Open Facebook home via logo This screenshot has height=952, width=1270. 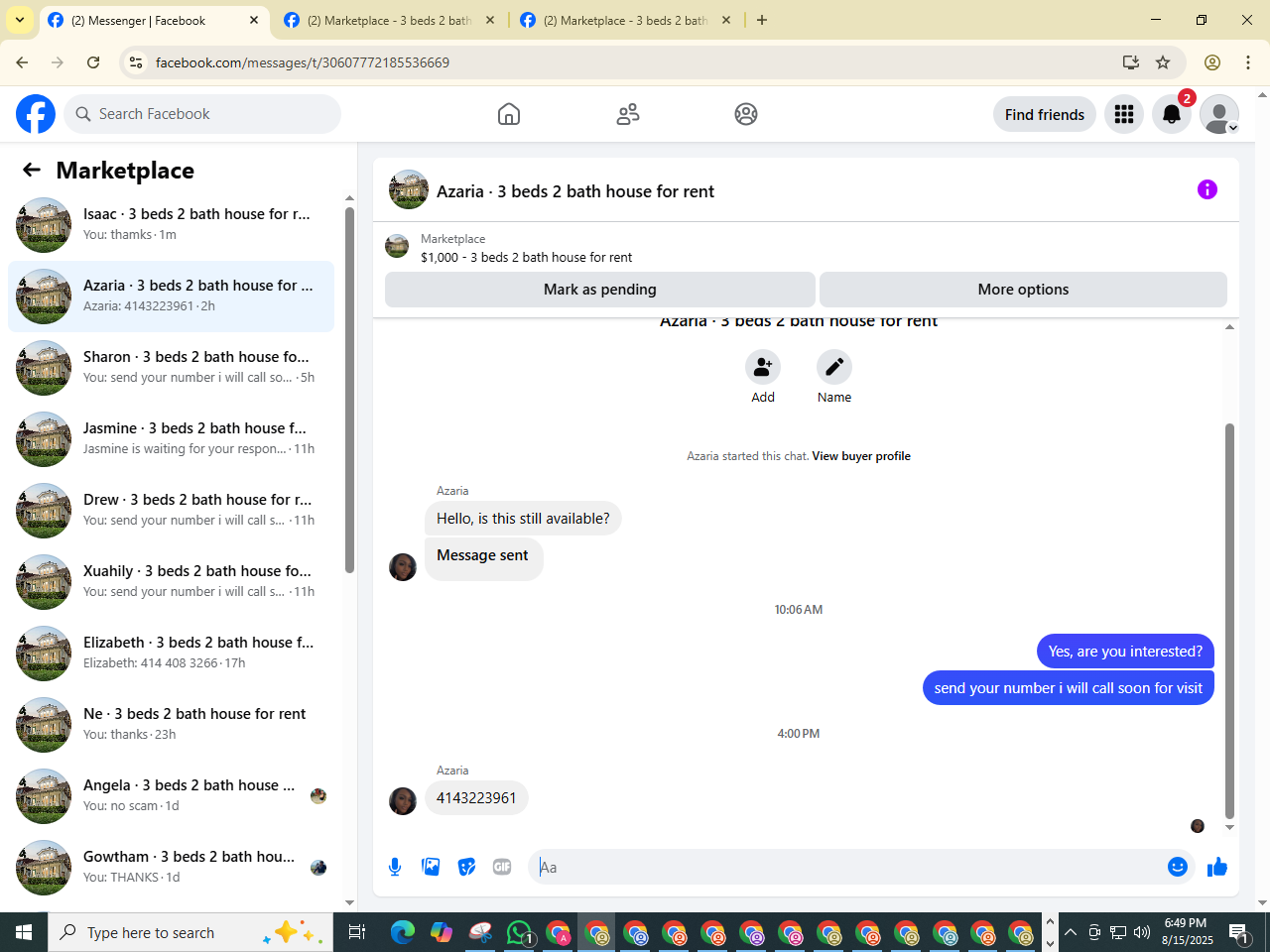click(x=36, y=114)
